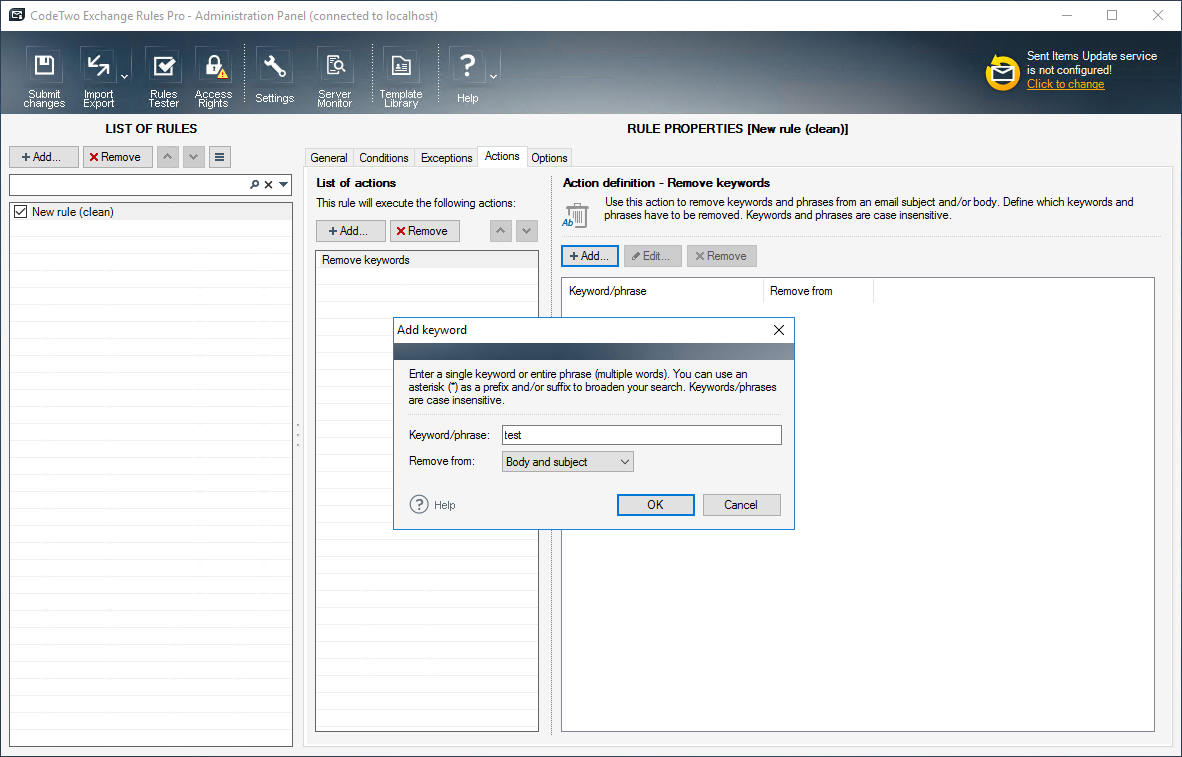
Task: Select the New rule (clean) row
Action: (x=151, y=212)
